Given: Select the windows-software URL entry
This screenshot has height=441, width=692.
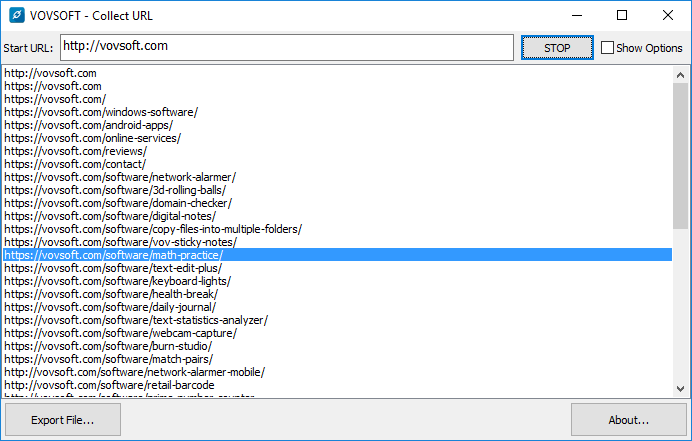Looking at the screenshot, I should point(101,112).
